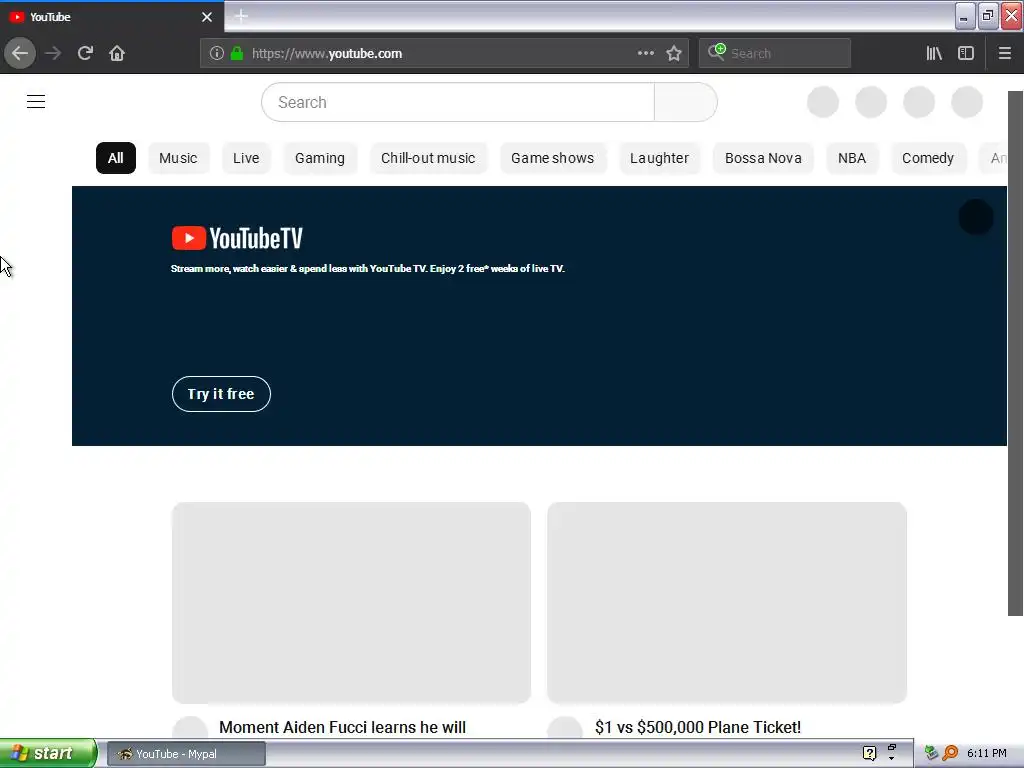Open the browser hamburger menu
The image size is (1024, 768).
(1004, 53)
